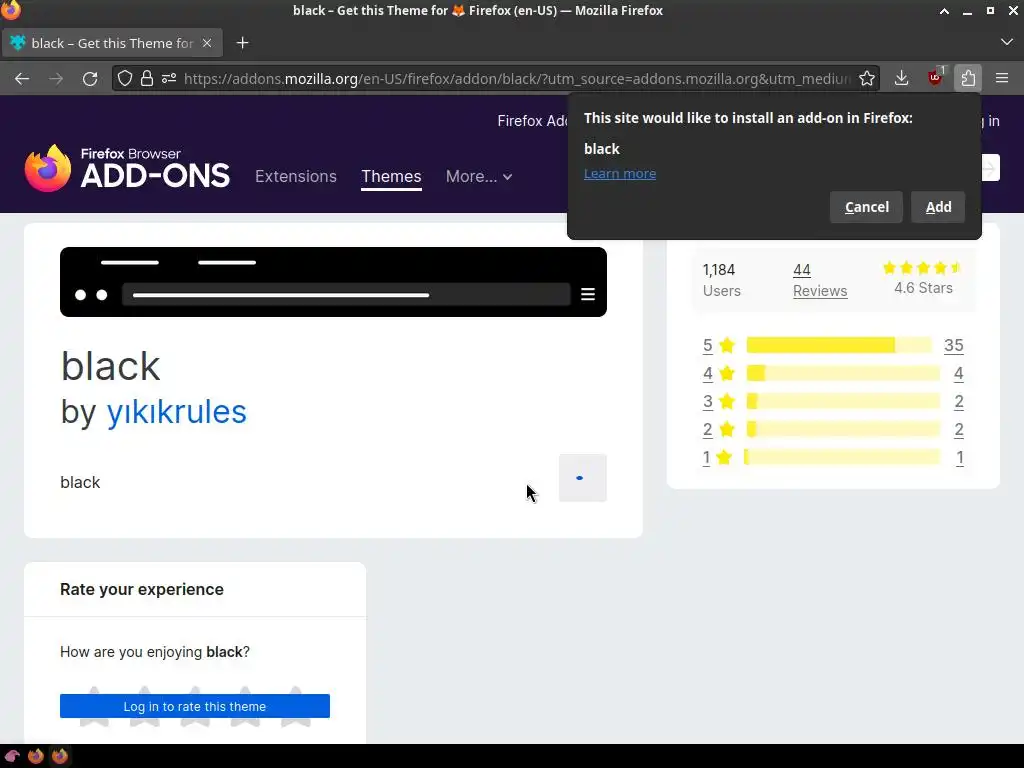
Task: Click the 35 count for five stars
Action: click(953, 345)
